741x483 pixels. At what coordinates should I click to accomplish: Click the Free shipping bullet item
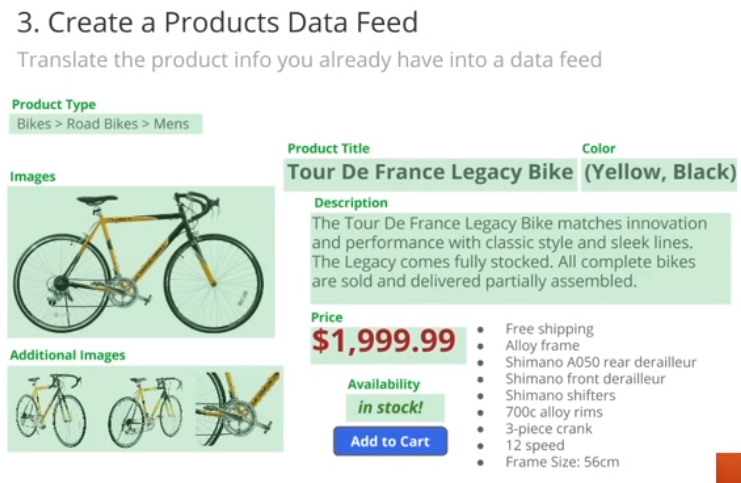click(549, 328)
